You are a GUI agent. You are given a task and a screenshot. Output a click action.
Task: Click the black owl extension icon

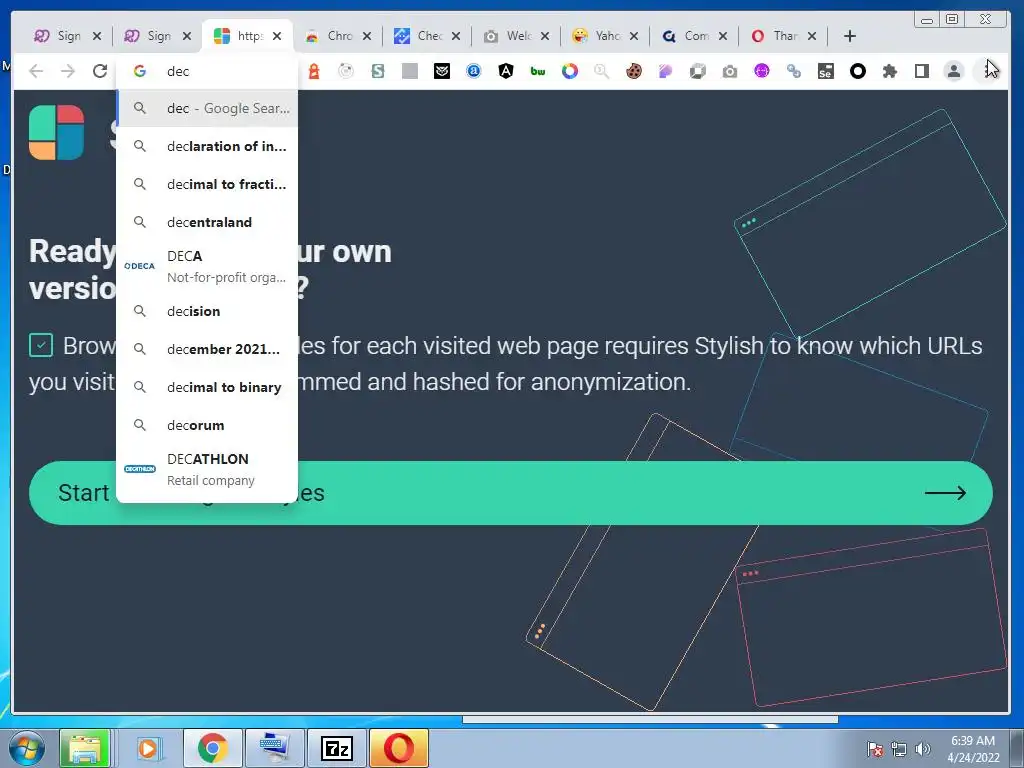click(441, 71)
